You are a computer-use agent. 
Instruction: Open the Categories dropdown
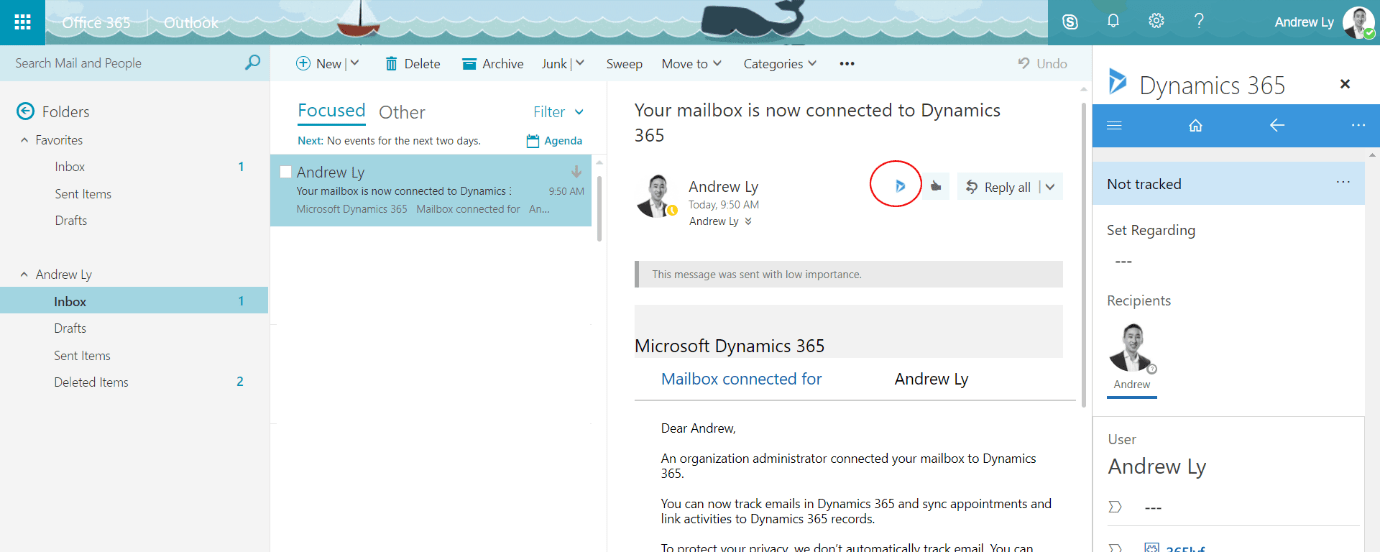pyautogui.click(x=780, y=63)
